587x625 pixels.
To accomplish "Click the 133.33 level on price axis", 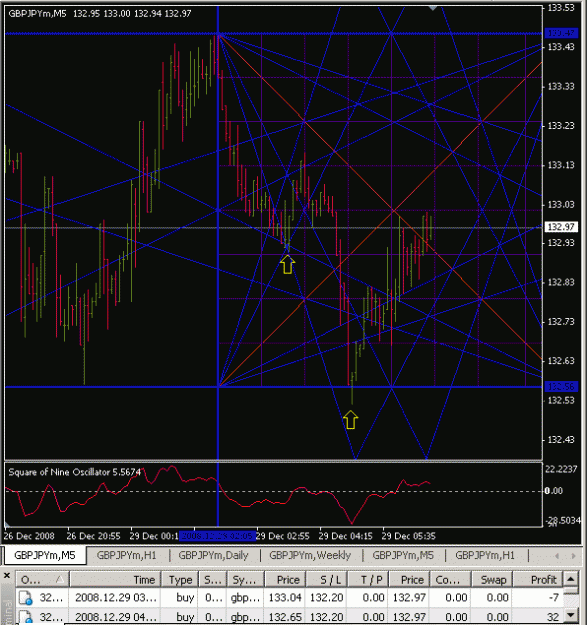I will [x=561, y=86].
